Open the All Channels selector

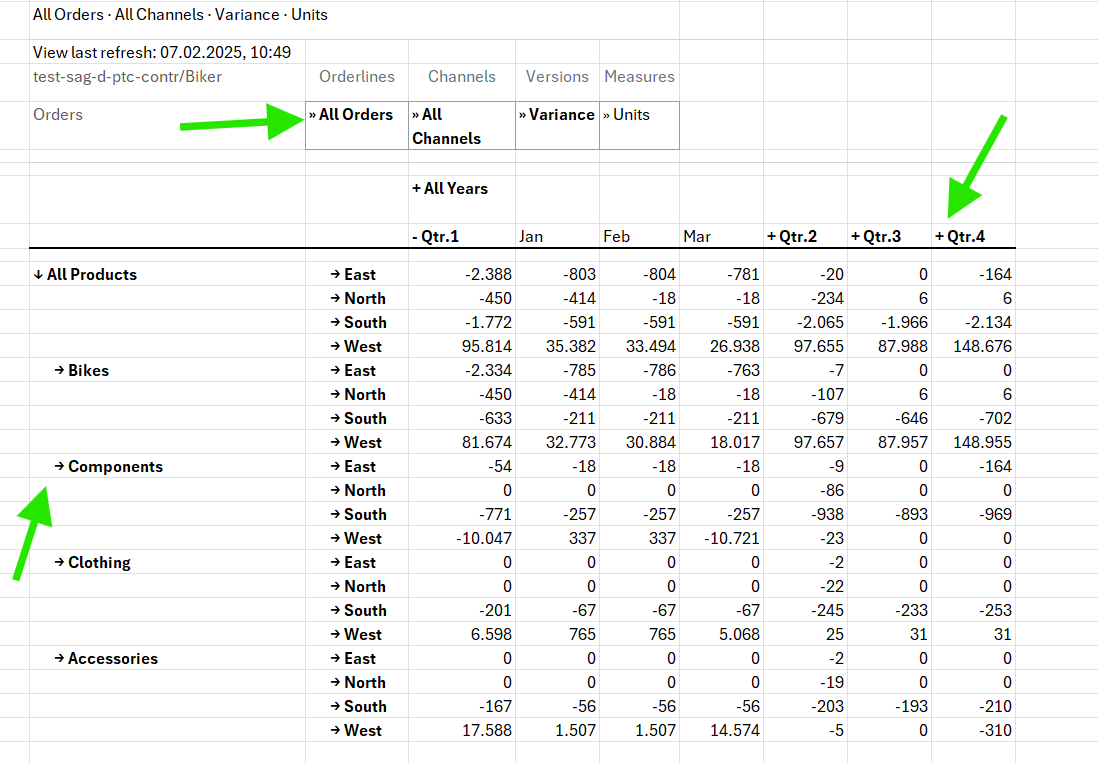[446, 126]
